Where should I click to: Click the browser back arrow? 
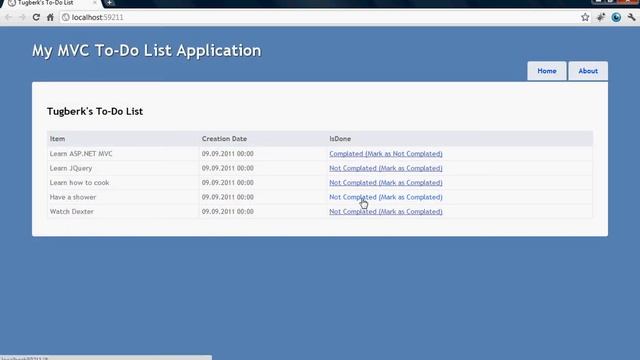8,17
